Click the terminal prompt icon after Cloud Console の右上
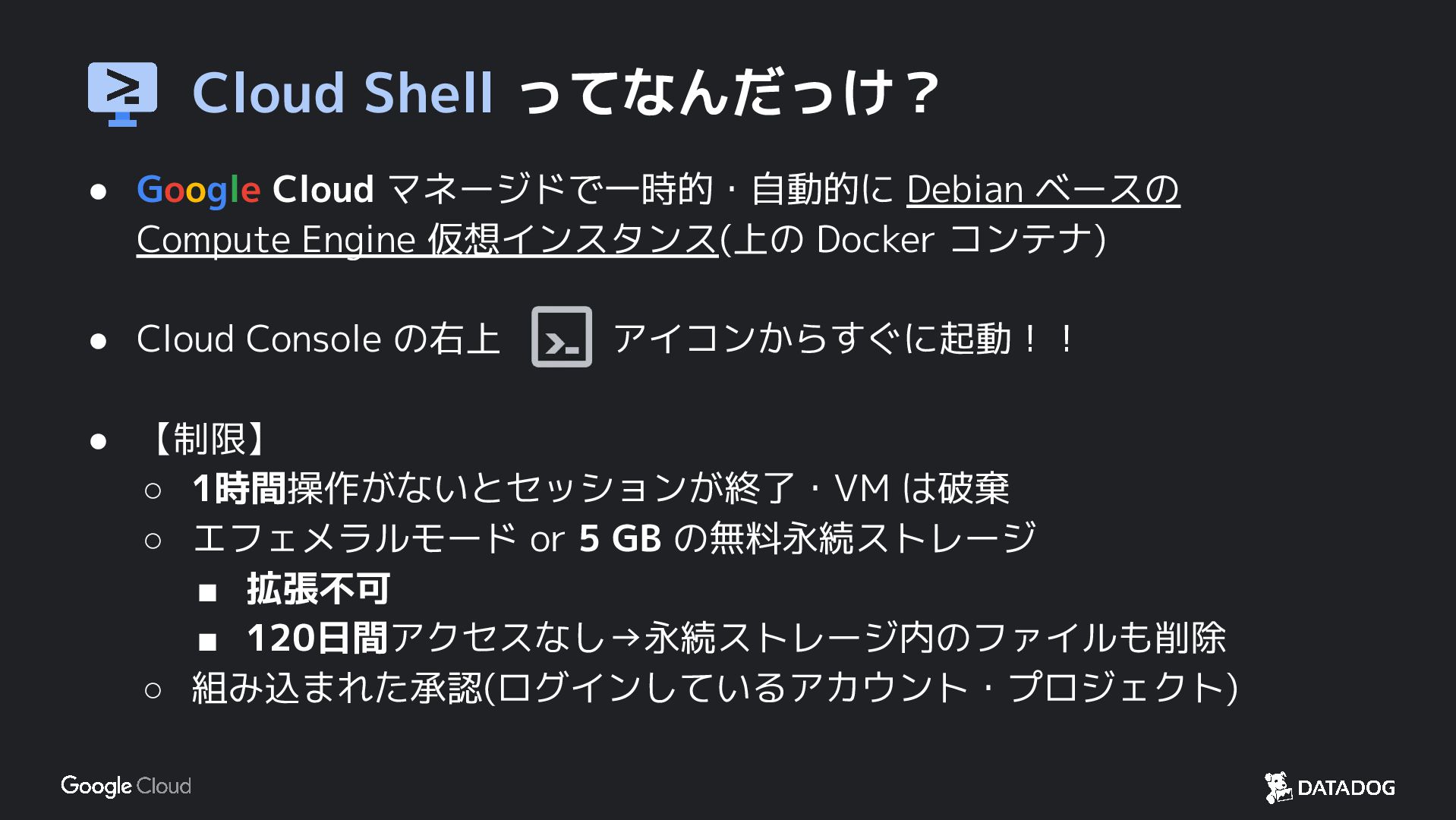 pyautogui.click(x=561, y=337)
